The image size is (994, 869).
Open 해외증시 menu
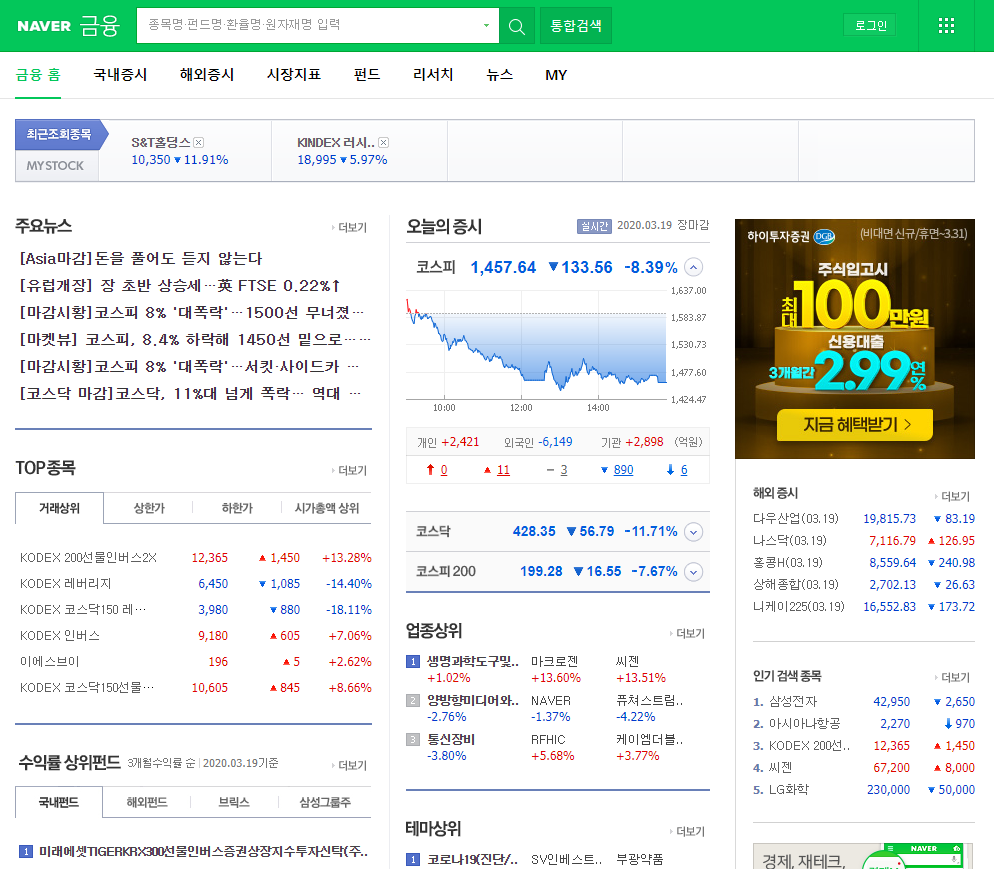click(x=207, y=75)
